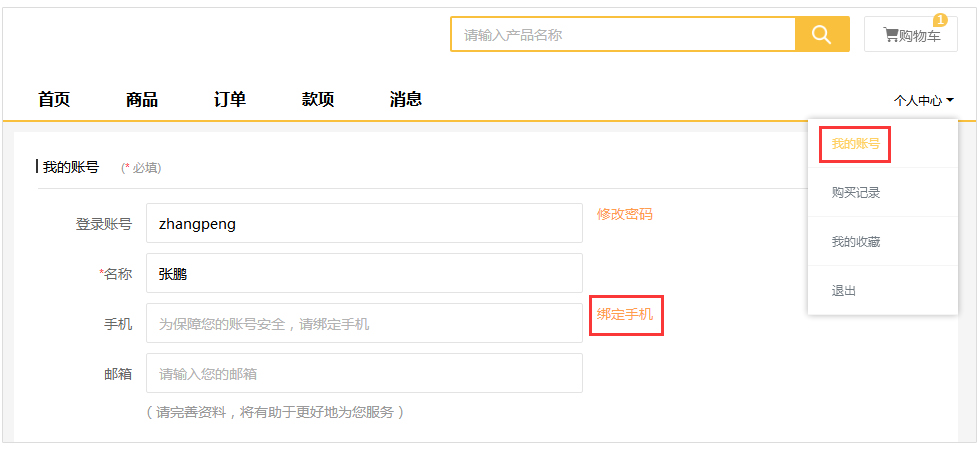Open 购买记录 purchase history

click(855, 192)
